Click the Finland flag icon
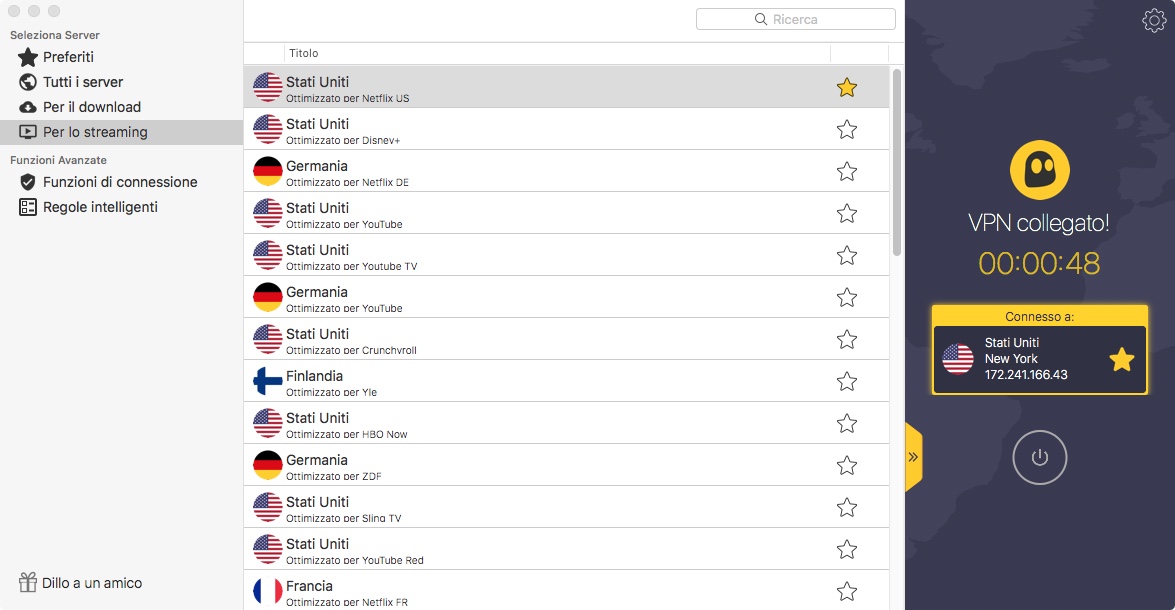1175x610 pixels. (x=268, y=381)
